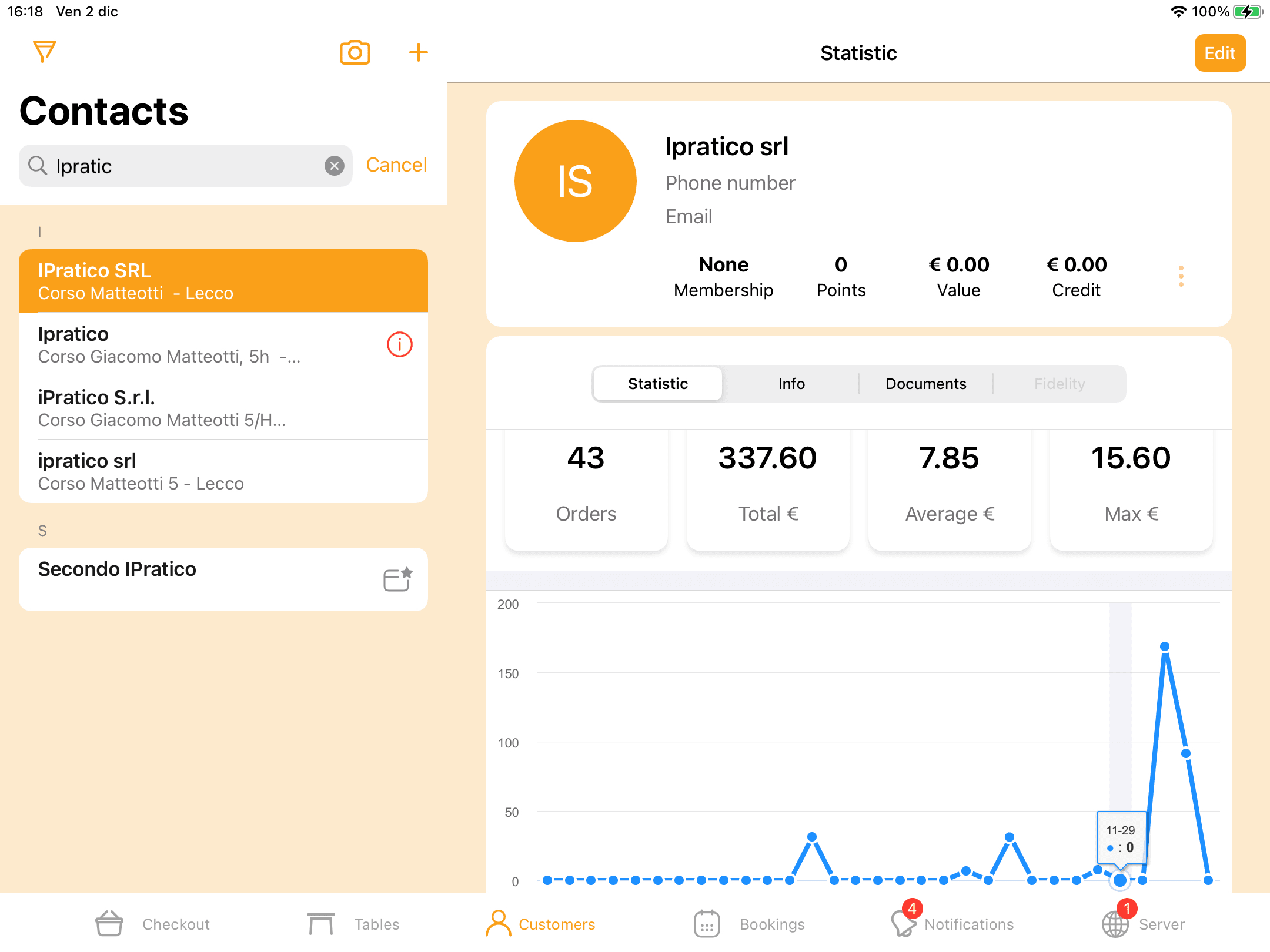Cancel the contact search
Screen dimensions: 1270x952
coord(396,165)
